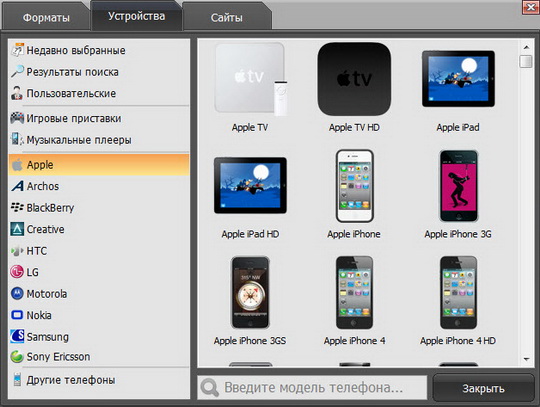Click the Samsung logo icon
This screenshot has height=407, width=540.
click(17, 336)
